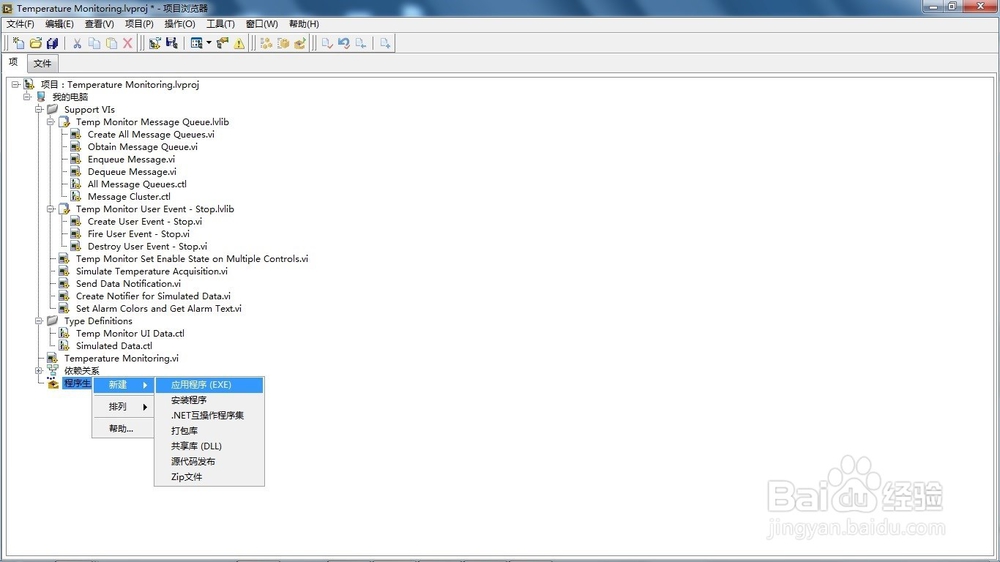
Task: Click the New Project toolbar icon
Action: (18, 43)
